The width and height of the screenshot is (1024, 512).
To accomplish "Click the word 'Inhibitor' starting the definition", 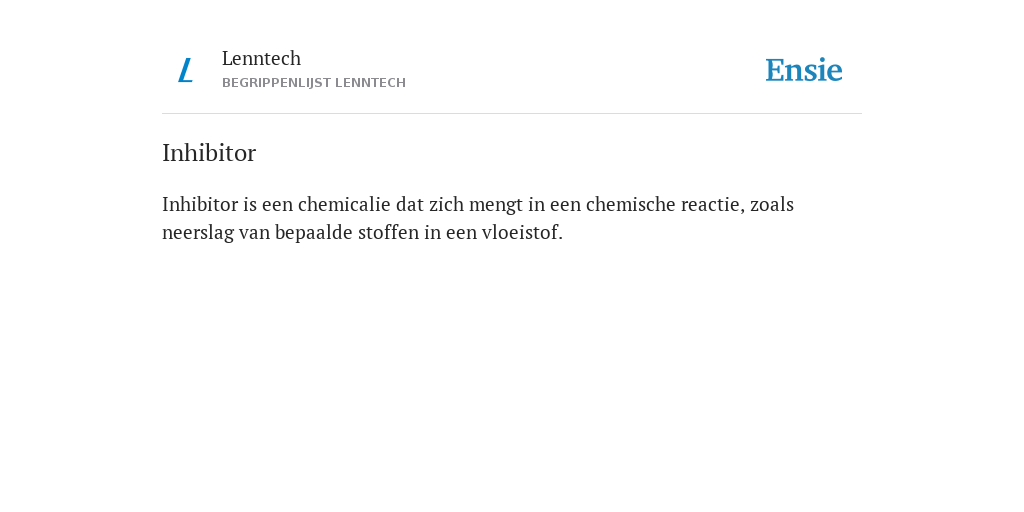I will click(200, 204).
